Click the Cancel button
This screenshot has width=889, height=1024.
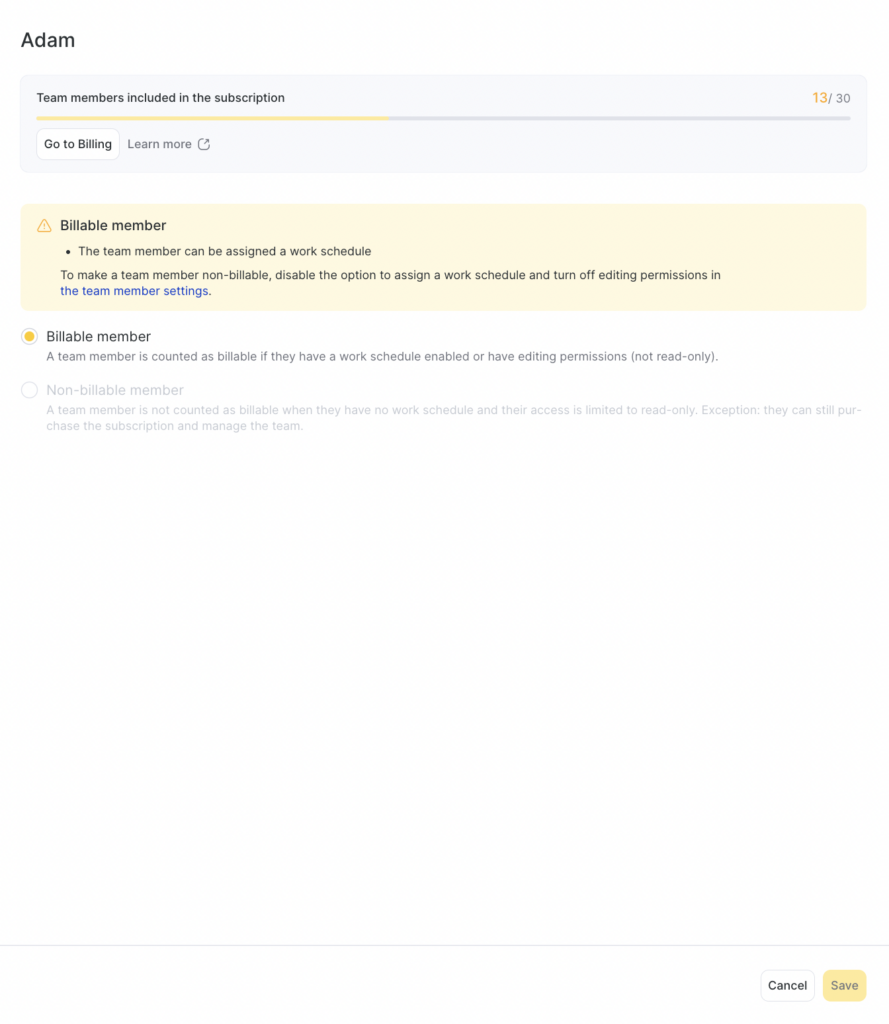pos(787,985)
